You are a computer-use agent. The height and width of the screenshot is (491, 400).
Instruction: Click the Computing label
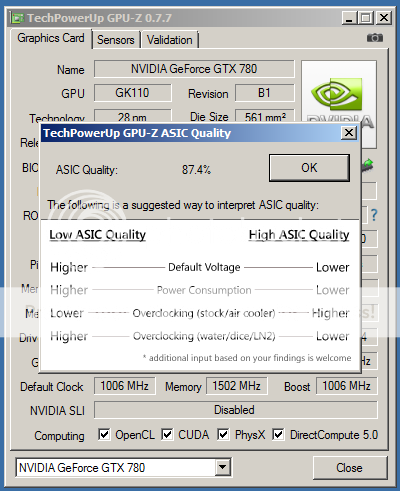(x=59, y=436)
